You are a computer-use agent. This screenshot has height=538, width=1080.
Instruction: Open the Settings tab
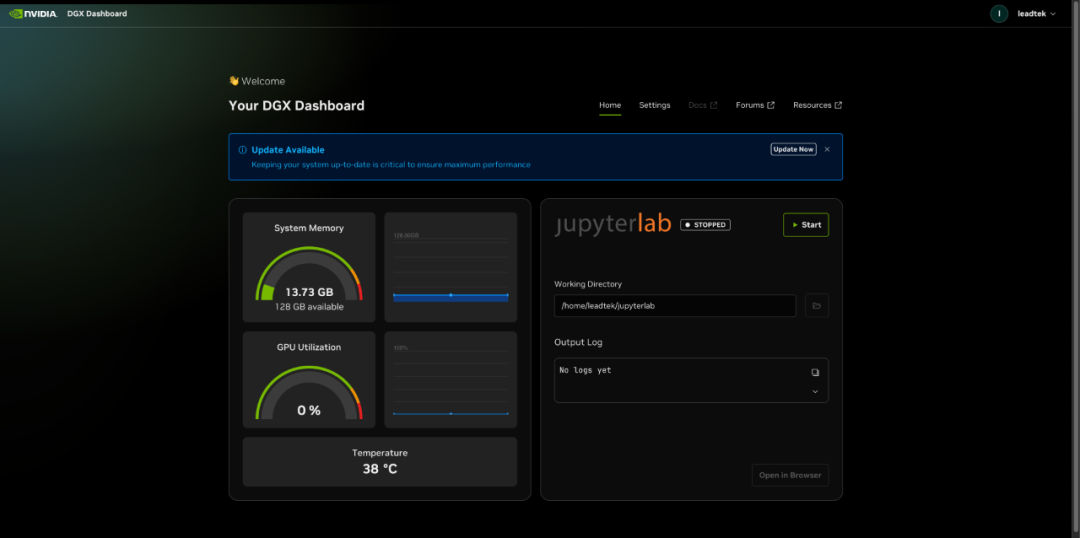click(654, 105)
